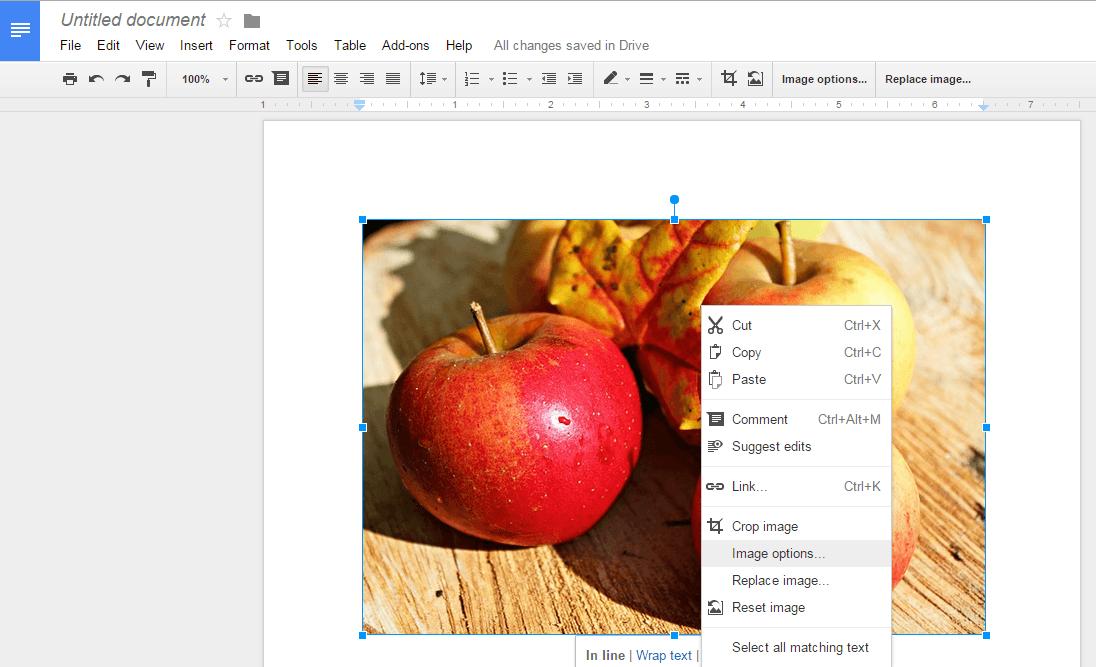Viewport: 1096px width, 667px height.
Task: Choose Image options from the context menu
Action: (x=778, y=553)
